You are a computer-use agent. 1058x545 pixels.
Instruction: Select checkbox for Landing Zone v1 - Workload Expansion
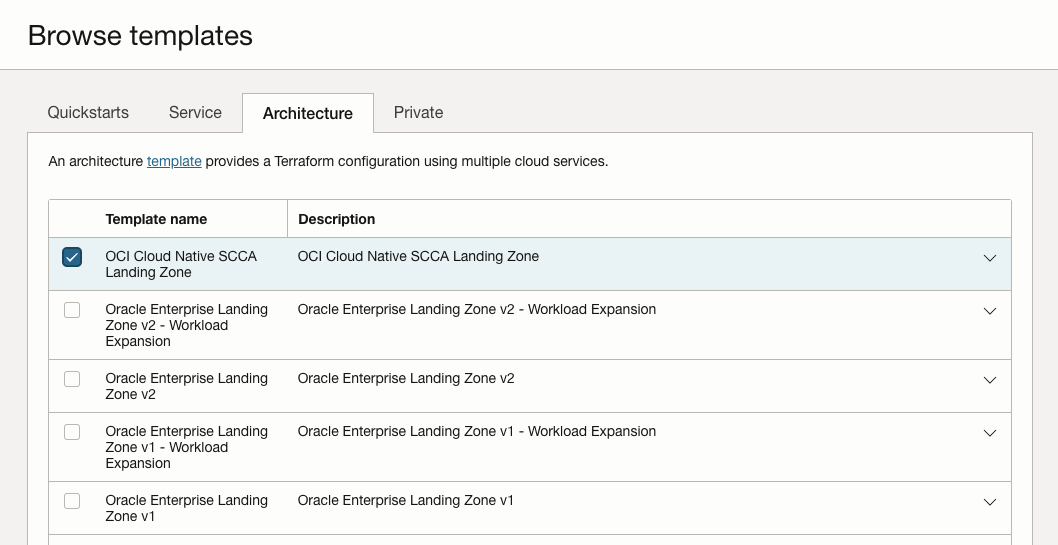72,432
